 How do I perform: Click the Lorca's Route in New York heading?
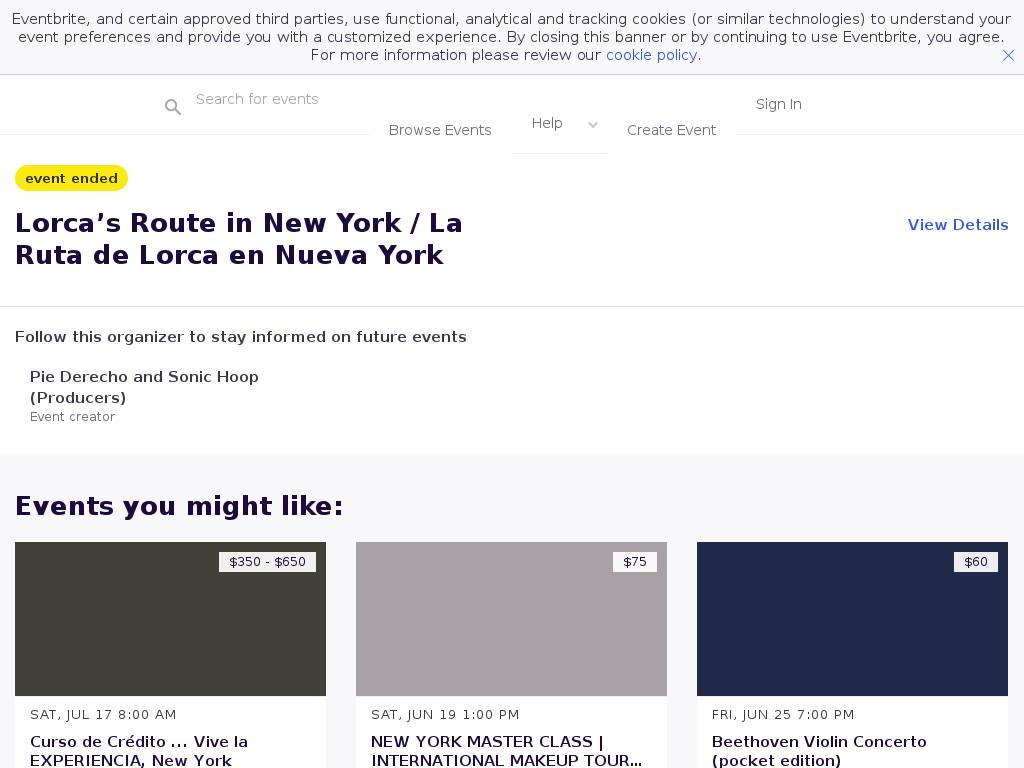coord(238,239)
